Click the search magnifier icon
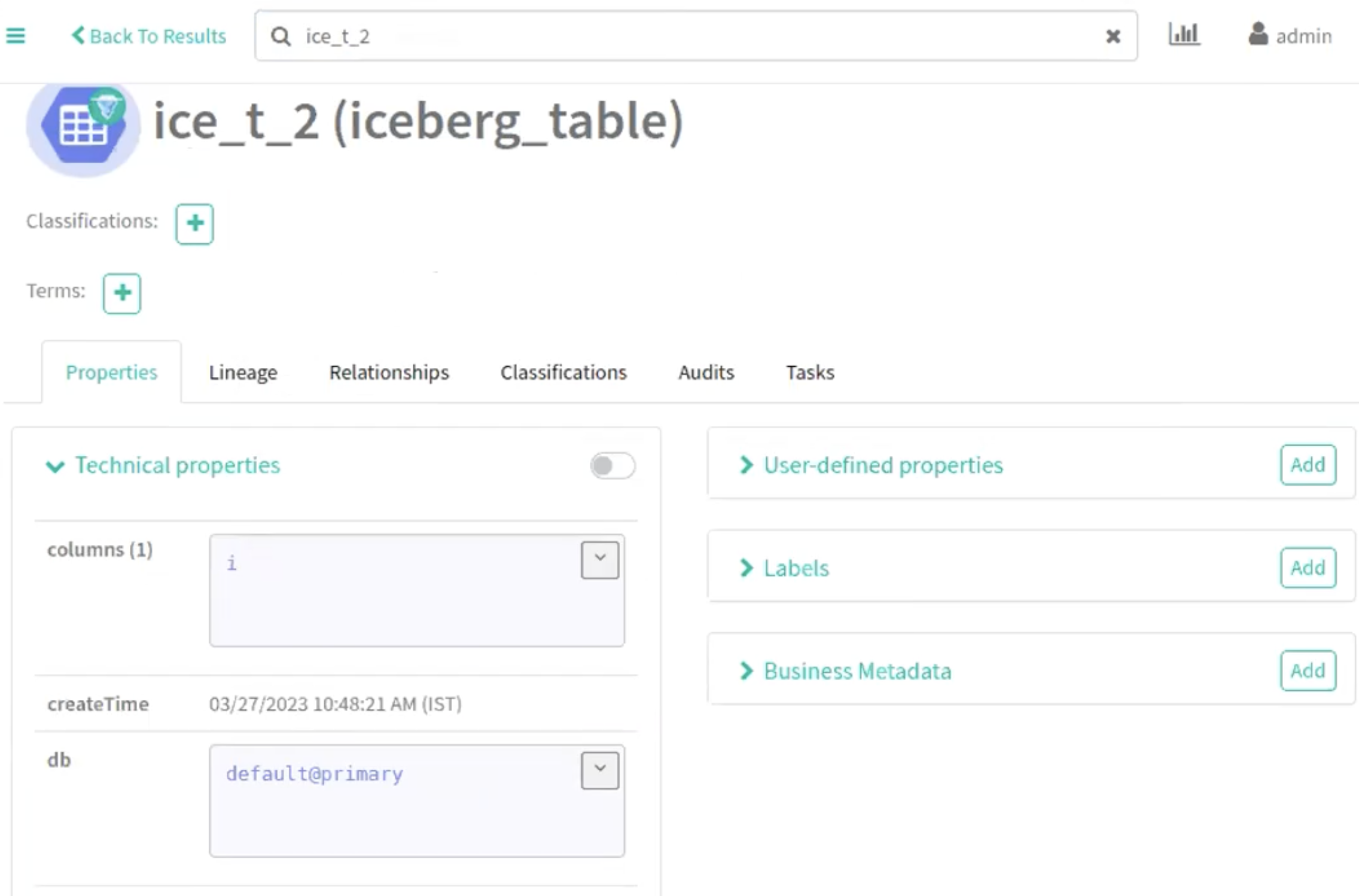Image resolution: width=1359 pixels, height=896 pixels. click(281, 36)
